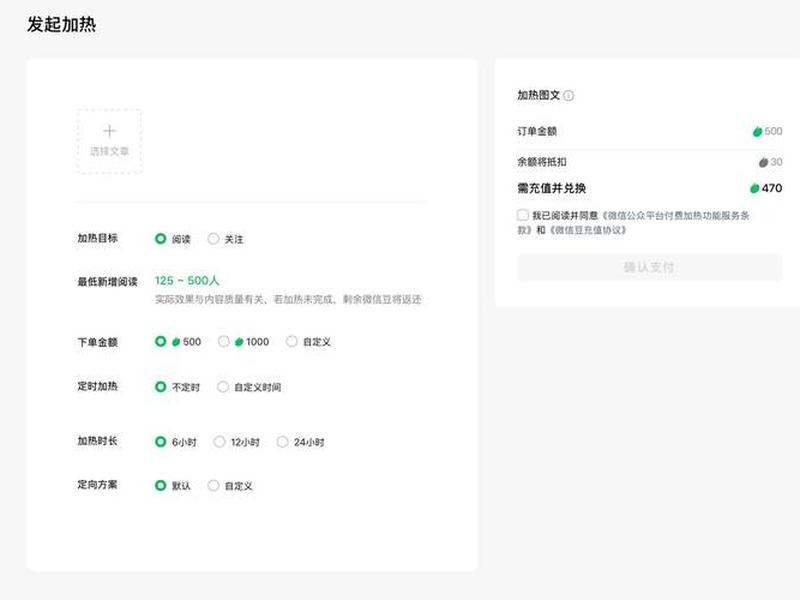This screenshot has width=800, height=600.
Task: Click the 发起加热 page title
Action: (61, 24)
